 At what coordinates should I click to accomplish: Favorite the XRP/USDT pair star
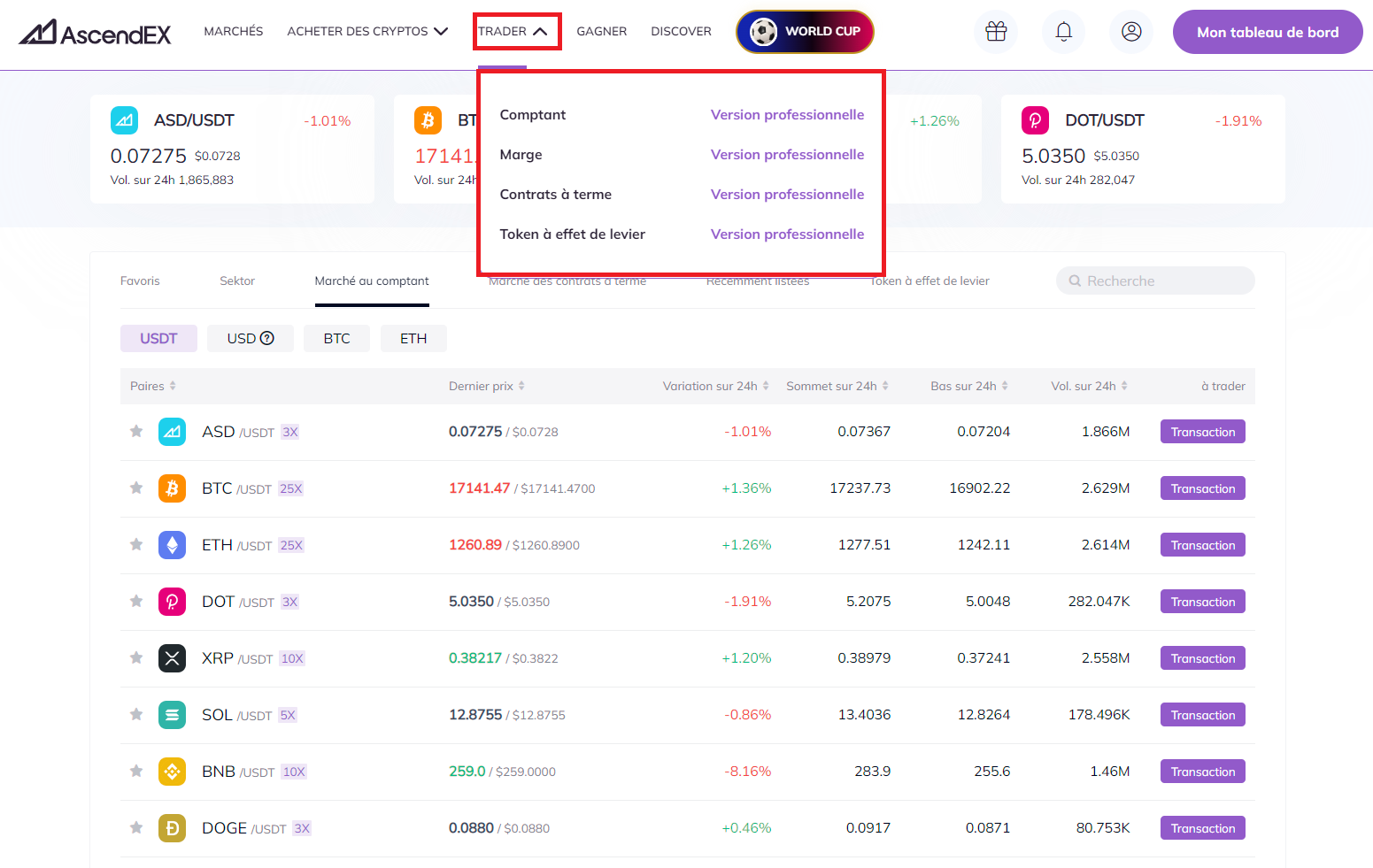tap(136, 657)
